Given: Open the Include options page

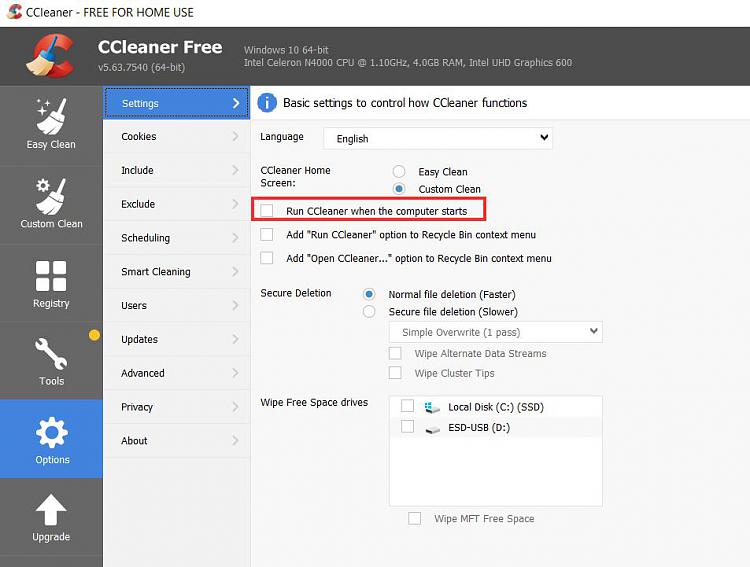Looking at the screenshot, I should [x=176, y=170].
